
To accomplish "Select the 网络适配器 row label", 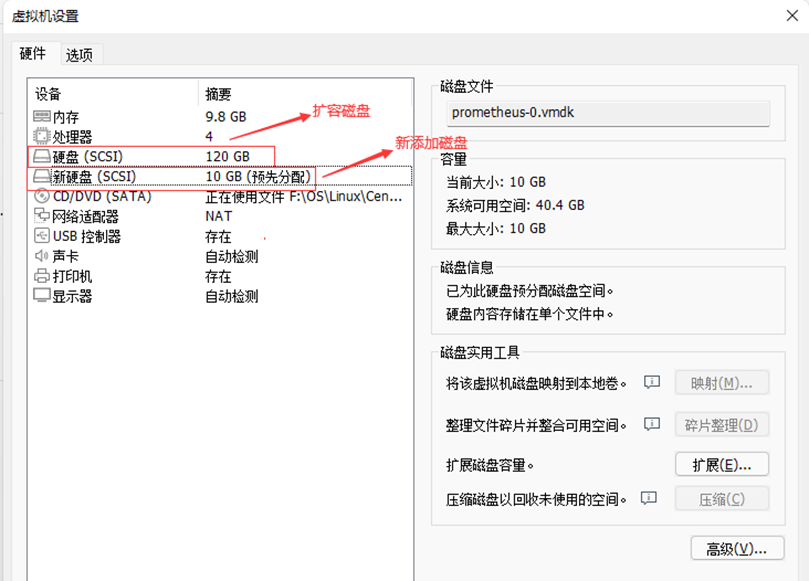I will pyautogui.click(x=85, y=216).
